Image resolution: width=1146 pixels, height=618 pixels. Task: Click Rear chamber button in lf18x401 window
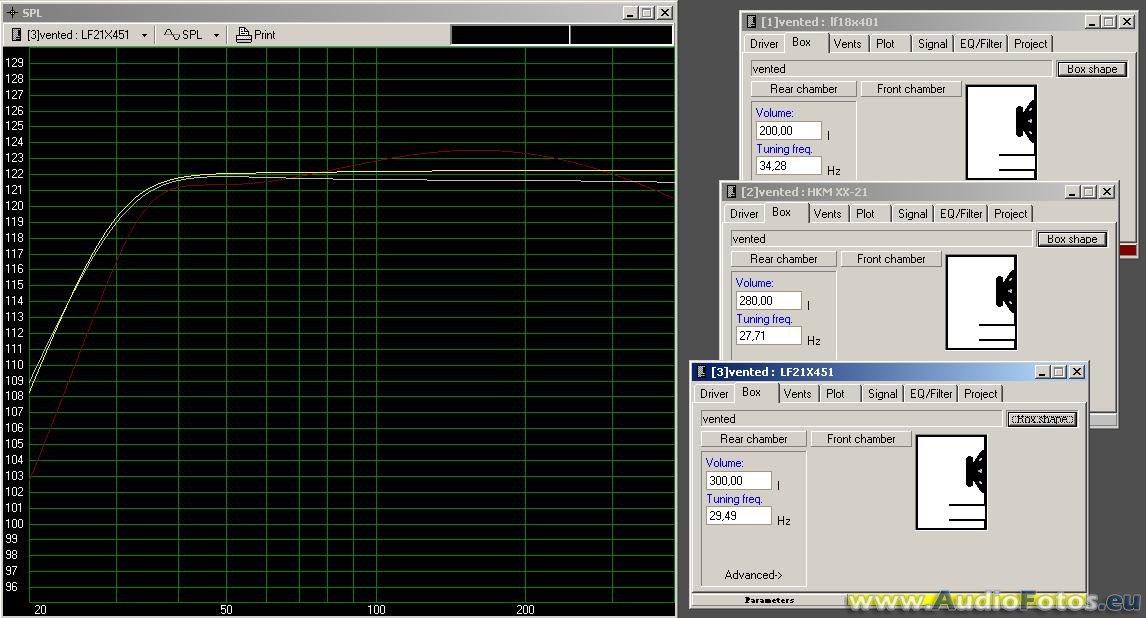(803, 88)
